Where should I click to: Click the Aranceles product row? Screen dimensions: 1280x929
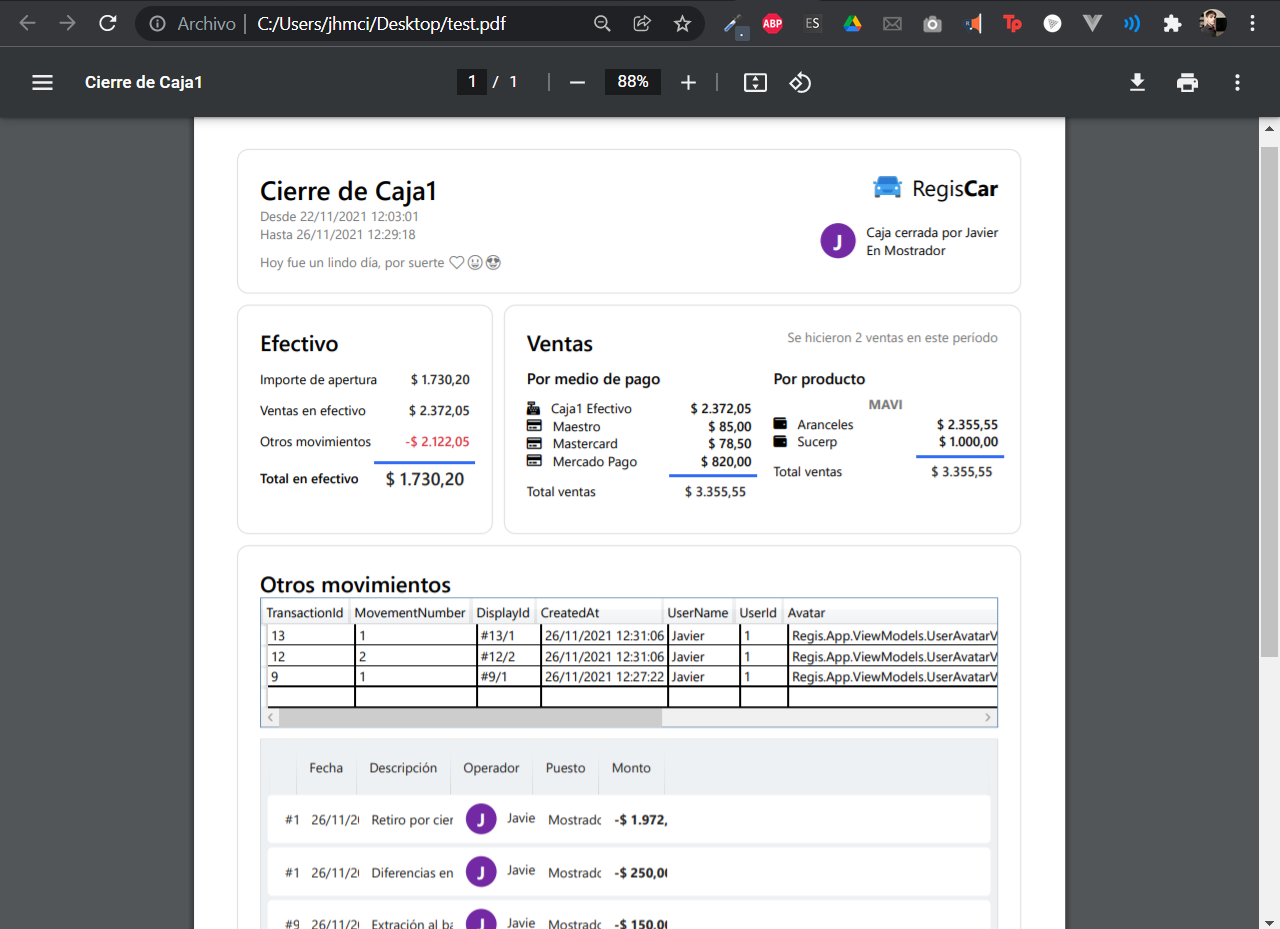pos(886,425)
